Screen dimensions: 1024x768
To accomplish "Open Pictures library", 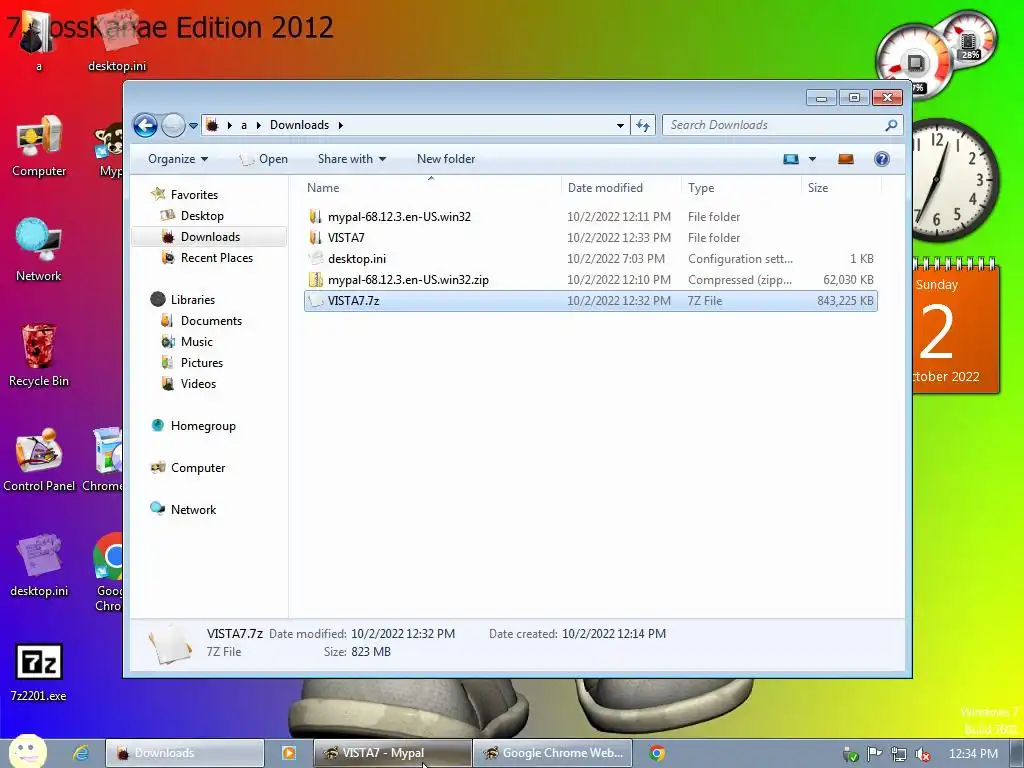I will tap(202, 362).
